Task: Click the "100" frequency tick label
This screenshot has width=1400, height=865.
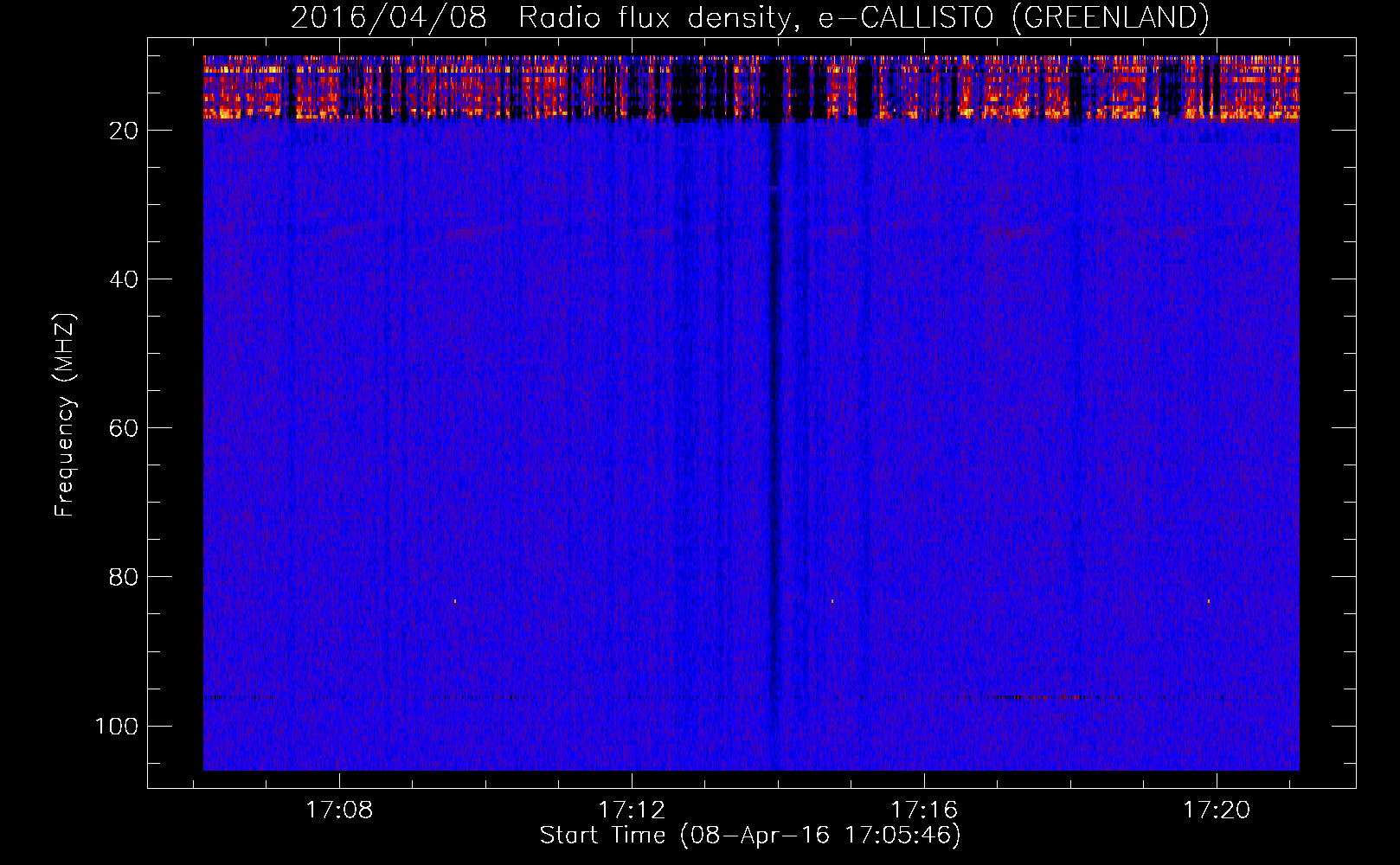Action: coord(117,726)
